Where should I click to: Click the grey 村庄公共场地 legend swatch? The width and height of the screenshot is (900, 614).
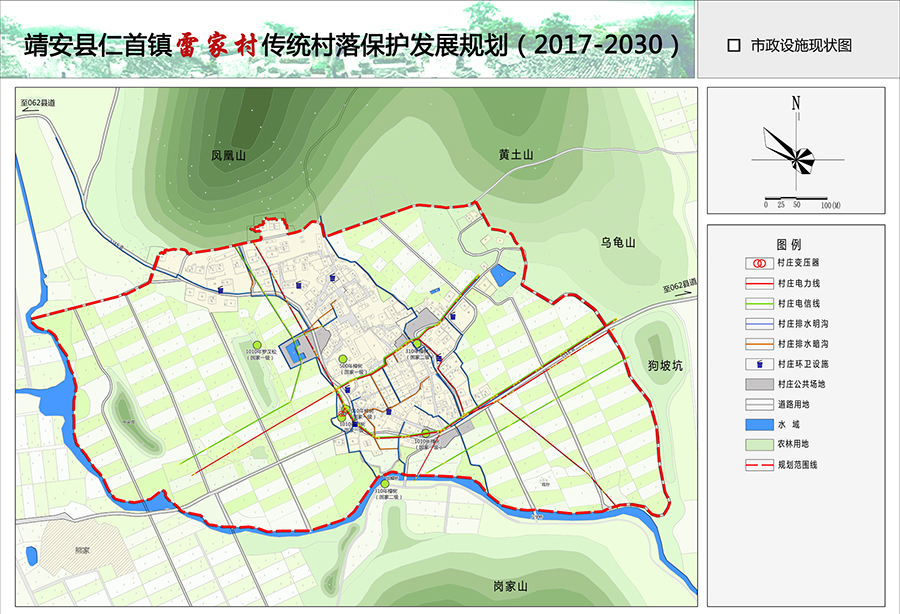tap(759, 384)
